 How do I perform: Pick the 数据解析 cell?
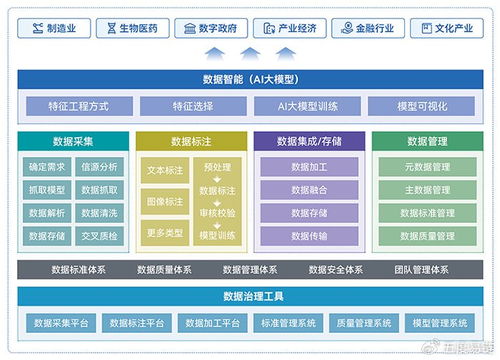coord(47,213)
